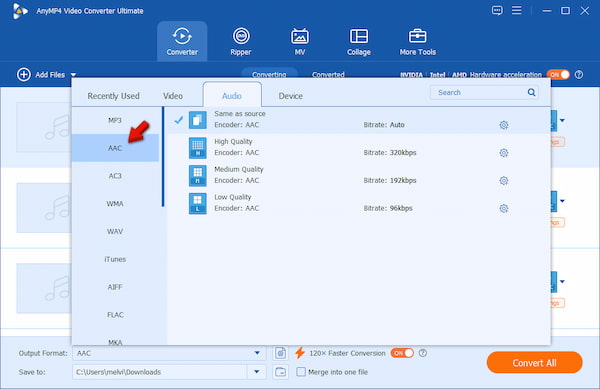Viewport: 600px width, 389px height.
Task: Select WMA format in sidebar
Action: [115, 204]
